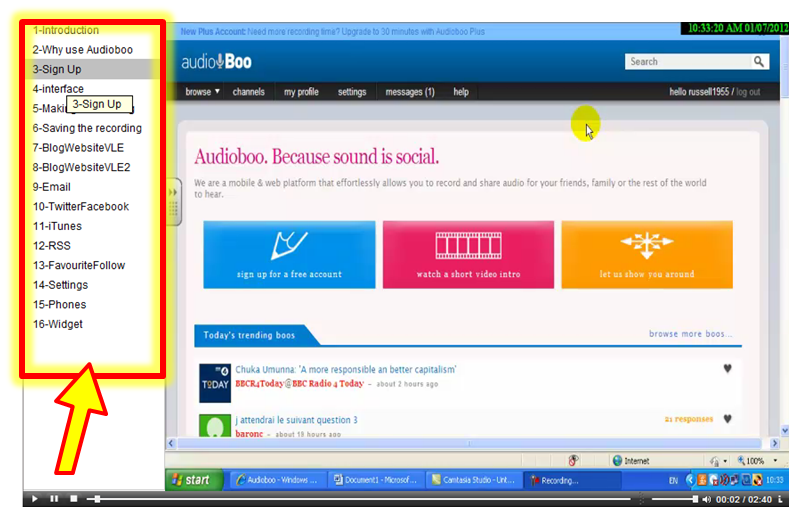Play the video with the play button
The width and height of the screenshot is (790, 508).
[x=35, y=499]
